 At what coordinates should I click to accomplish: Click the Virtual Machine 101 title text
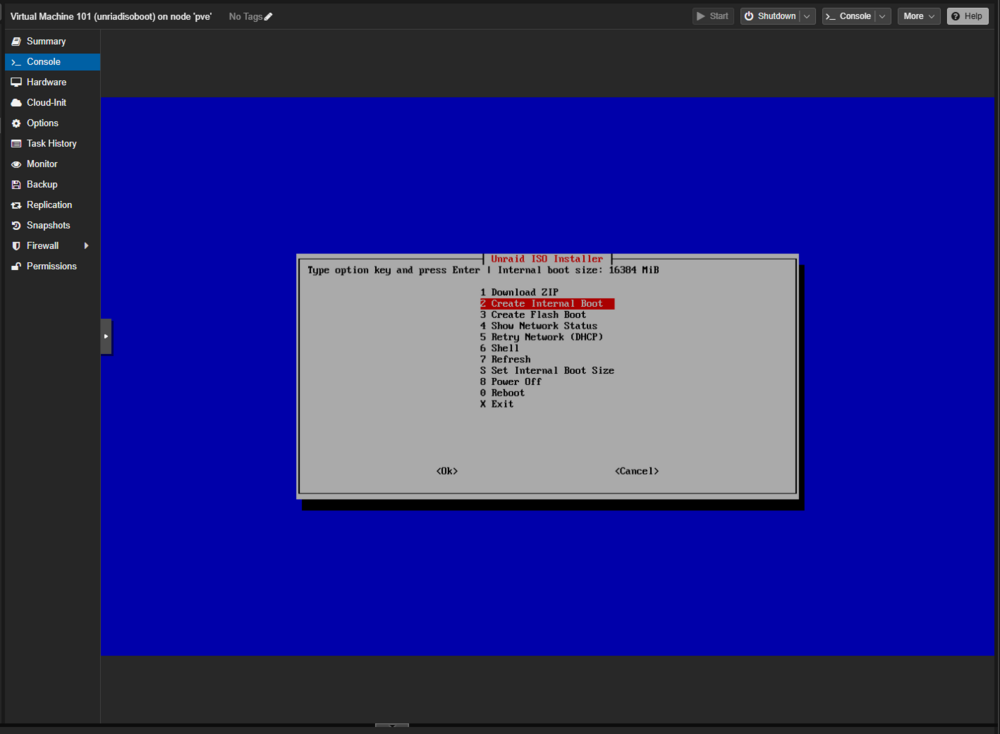(x=111, y=17)
